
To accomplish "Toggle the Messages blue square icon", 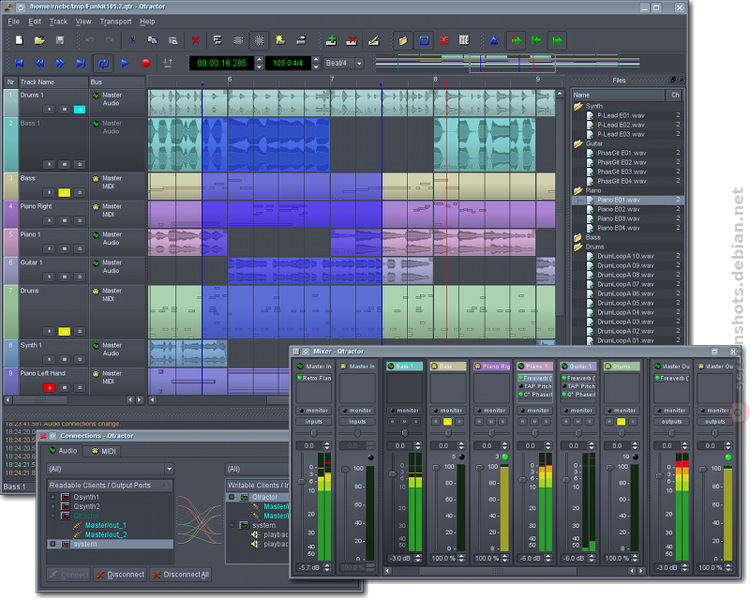I will click(424, 41).
